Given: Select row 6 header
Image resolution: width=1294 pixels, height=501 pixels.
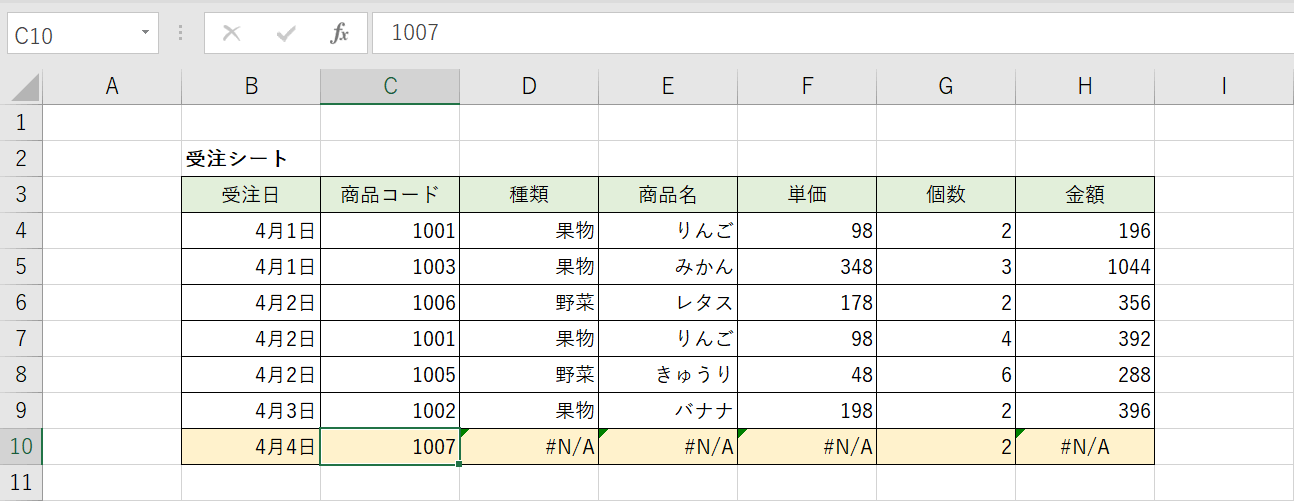Looking at the screenshot, I should coord(21,303).
